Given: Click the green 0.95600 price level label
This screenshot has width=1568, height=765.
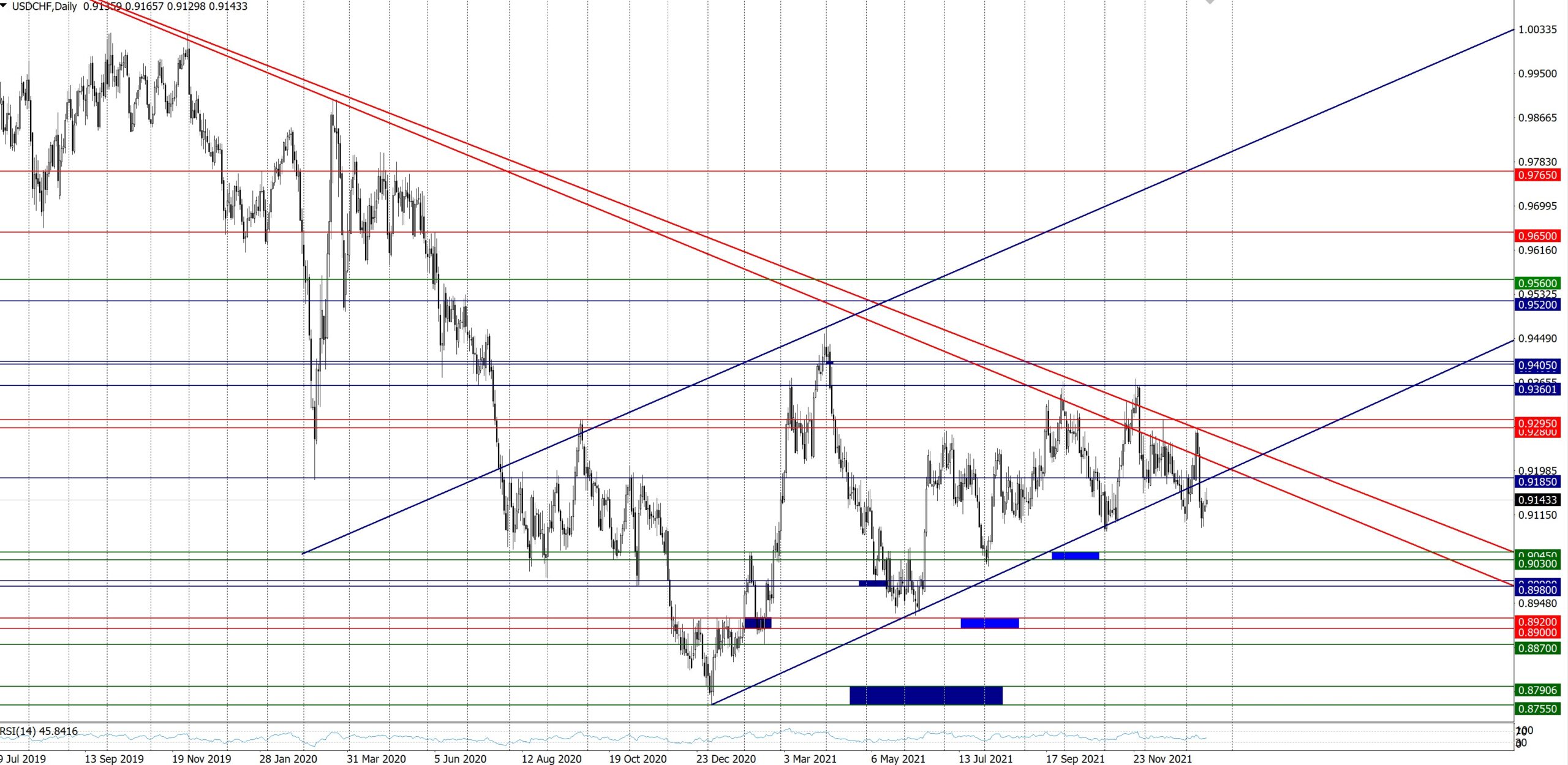Looking at the screenshot, I should [x=1537, y=283].
